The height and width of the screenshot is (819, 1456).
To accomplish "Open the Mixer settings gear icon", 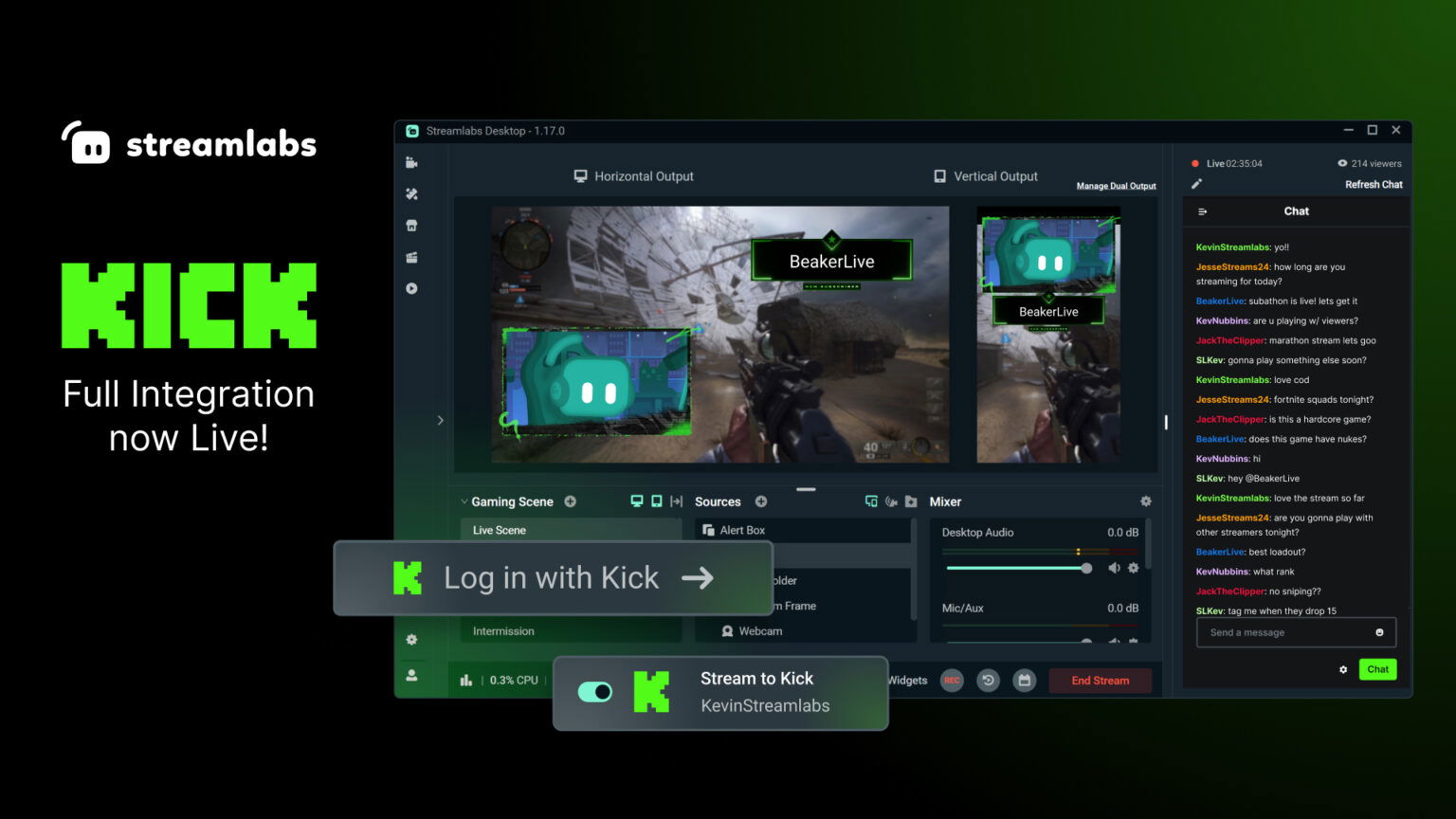I will point(1145,501).
